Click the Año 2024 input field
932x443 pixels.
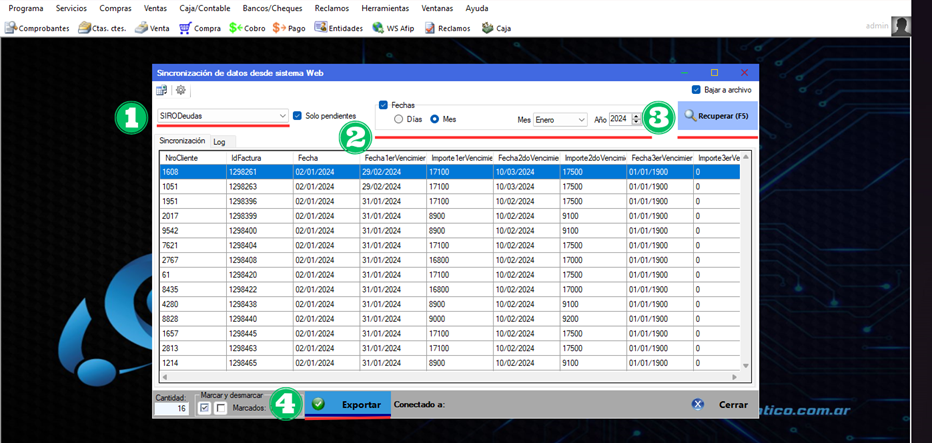coord(620,120)
